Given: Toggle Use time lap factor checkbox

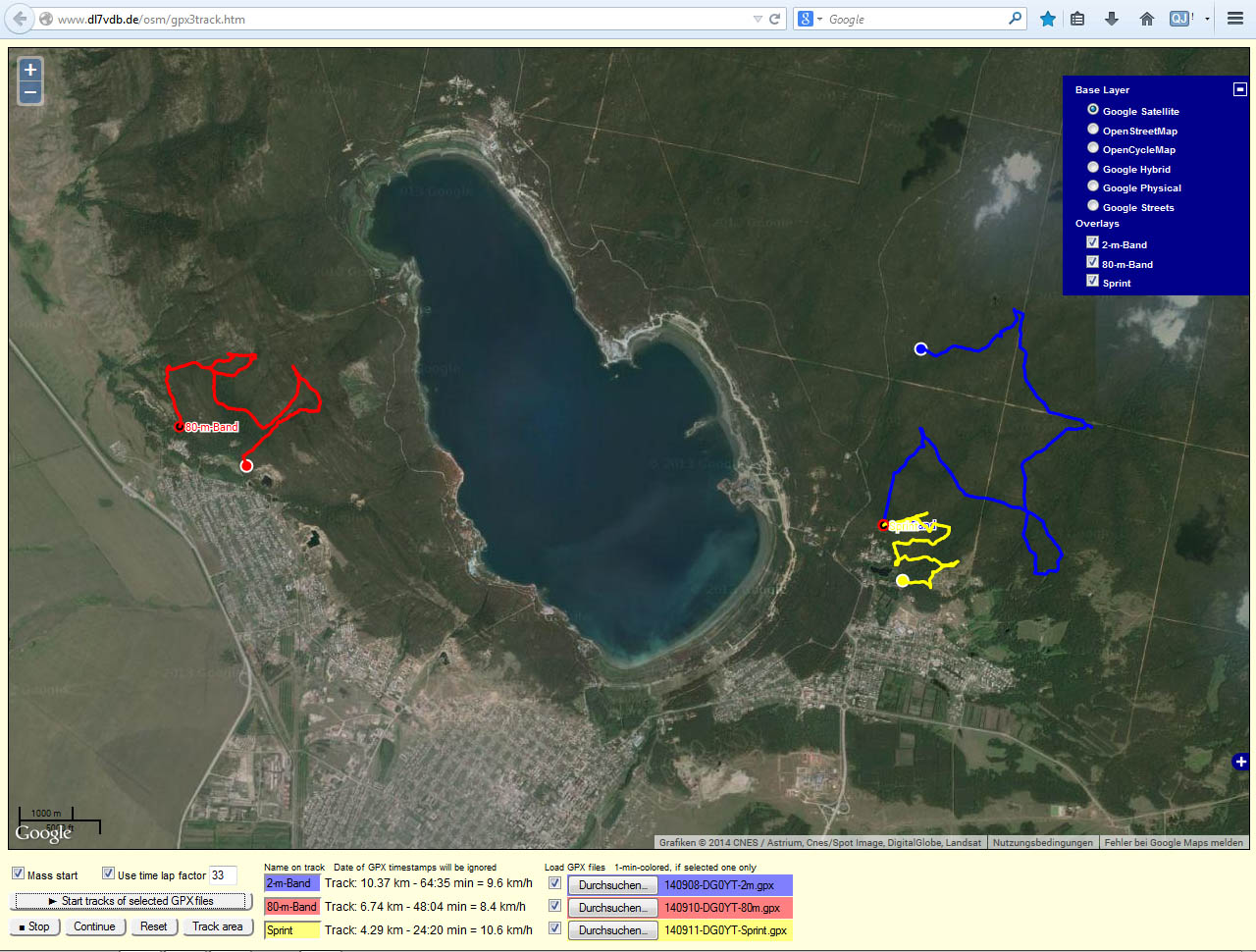Looking at the screenshot, I should [x=108, y=873].
